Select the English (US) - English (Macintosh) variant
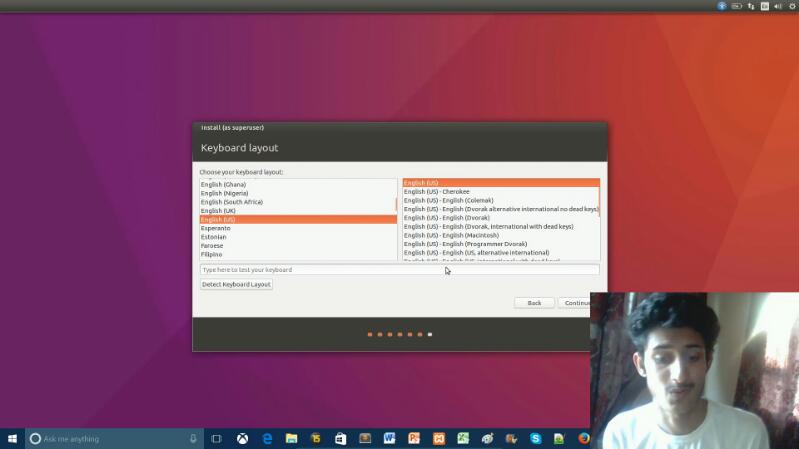 [x=501, y=235]
